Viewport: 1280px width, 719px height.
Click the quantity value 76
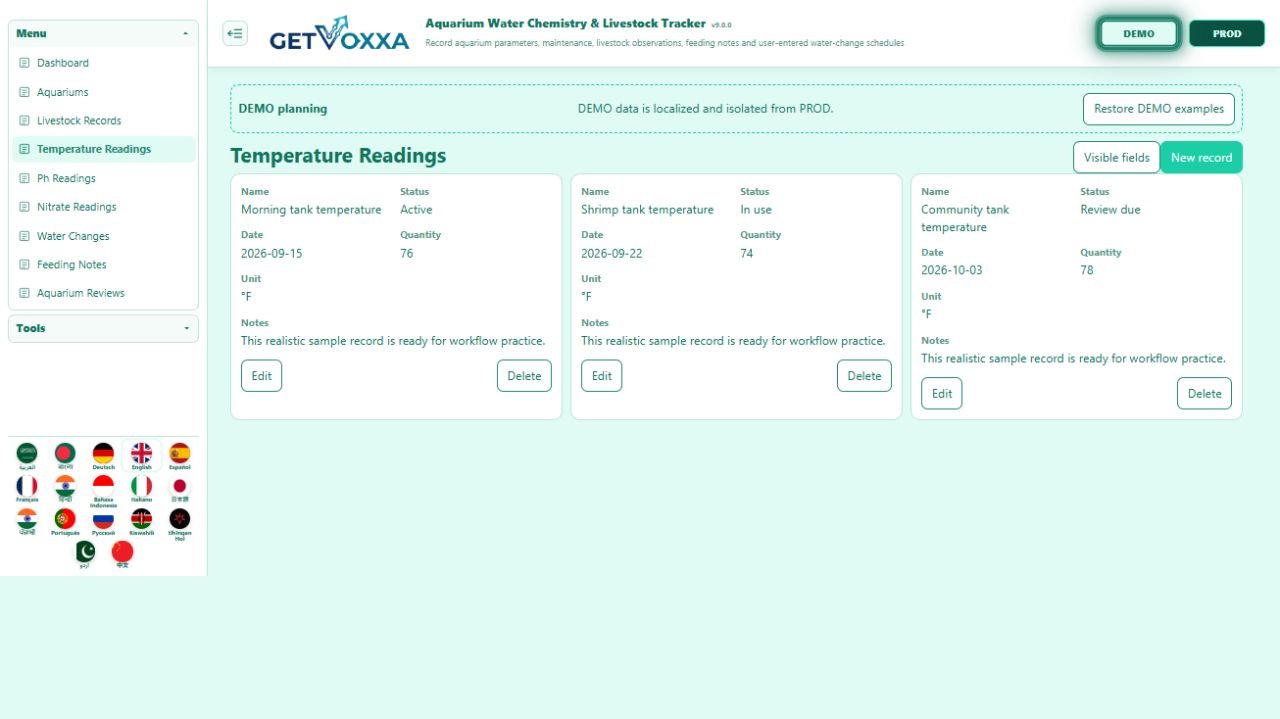click(x=407, y=254)
